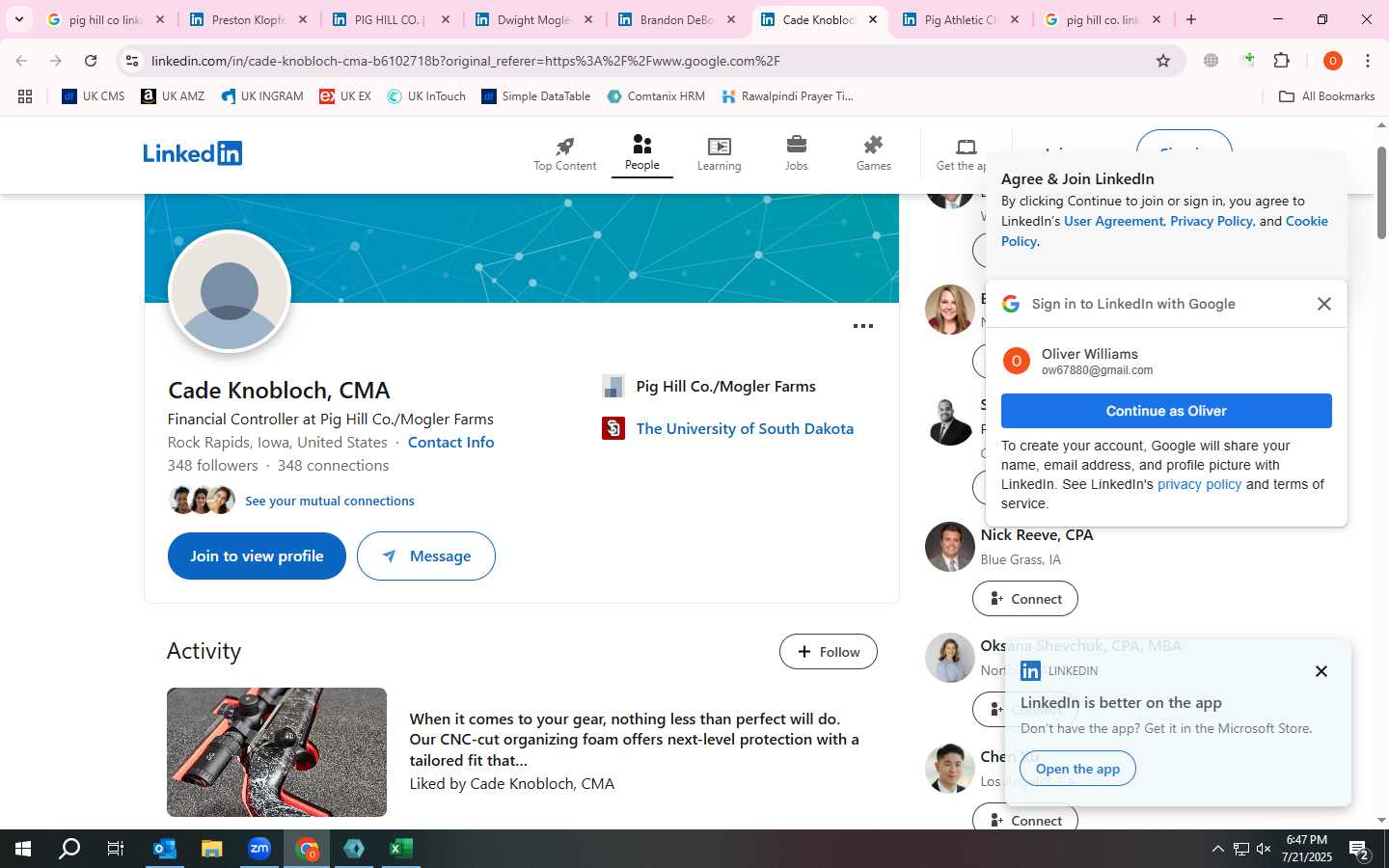Viewport: 1389px width, 868px height.
Task: Open Outlook from the taskbar
Action: pos(165,849)
